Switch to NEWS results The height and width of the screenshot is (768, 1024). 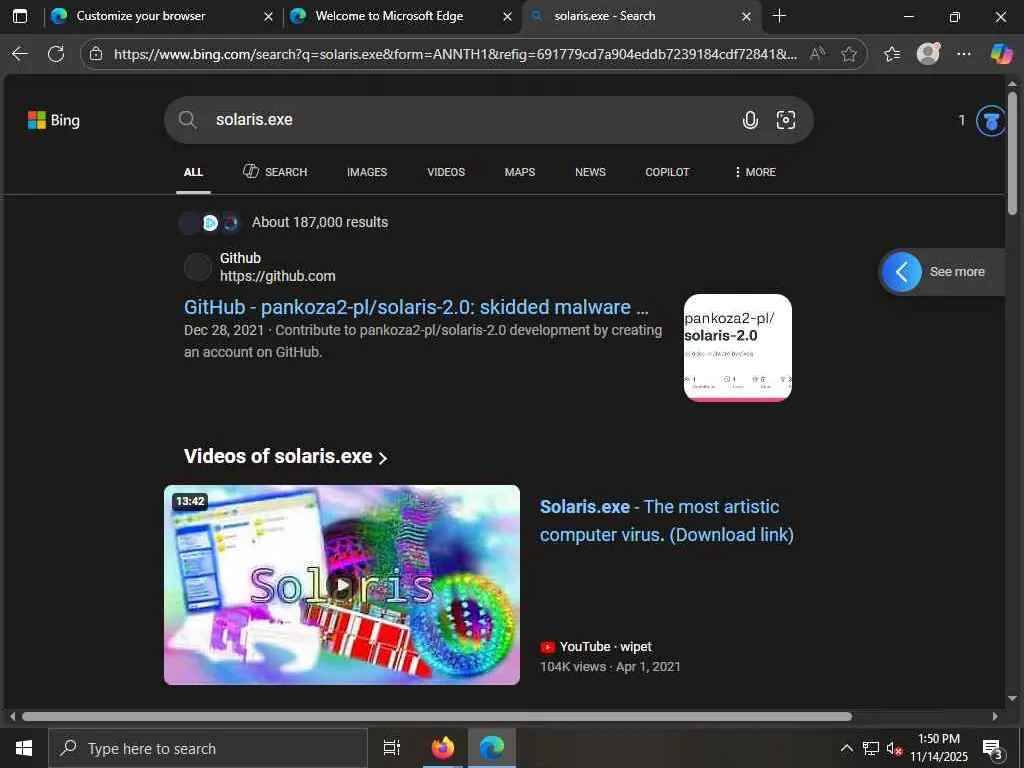[590, 172]
